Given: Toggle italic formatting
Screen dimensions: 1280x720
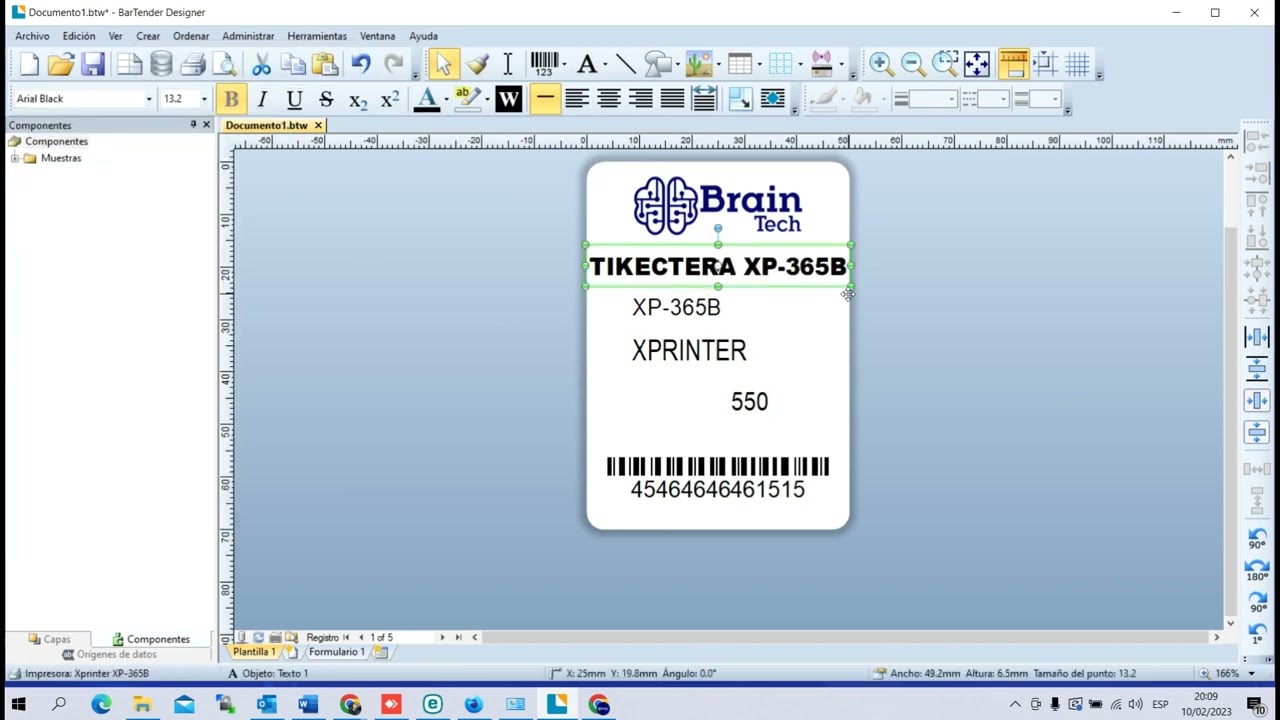Looking at the screenshot, I should pyautogui.click(x=262, y=99).
